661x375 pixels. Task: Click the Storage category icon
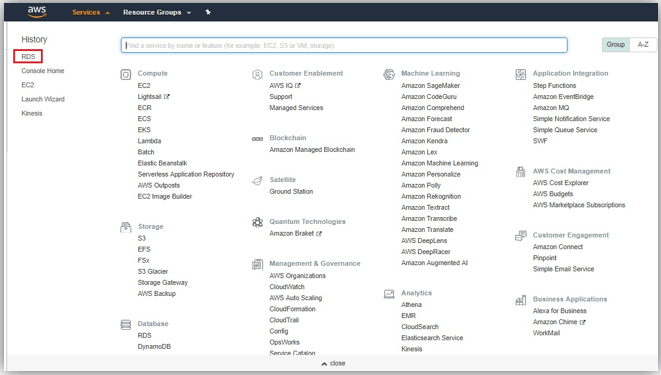pos(126,228)
